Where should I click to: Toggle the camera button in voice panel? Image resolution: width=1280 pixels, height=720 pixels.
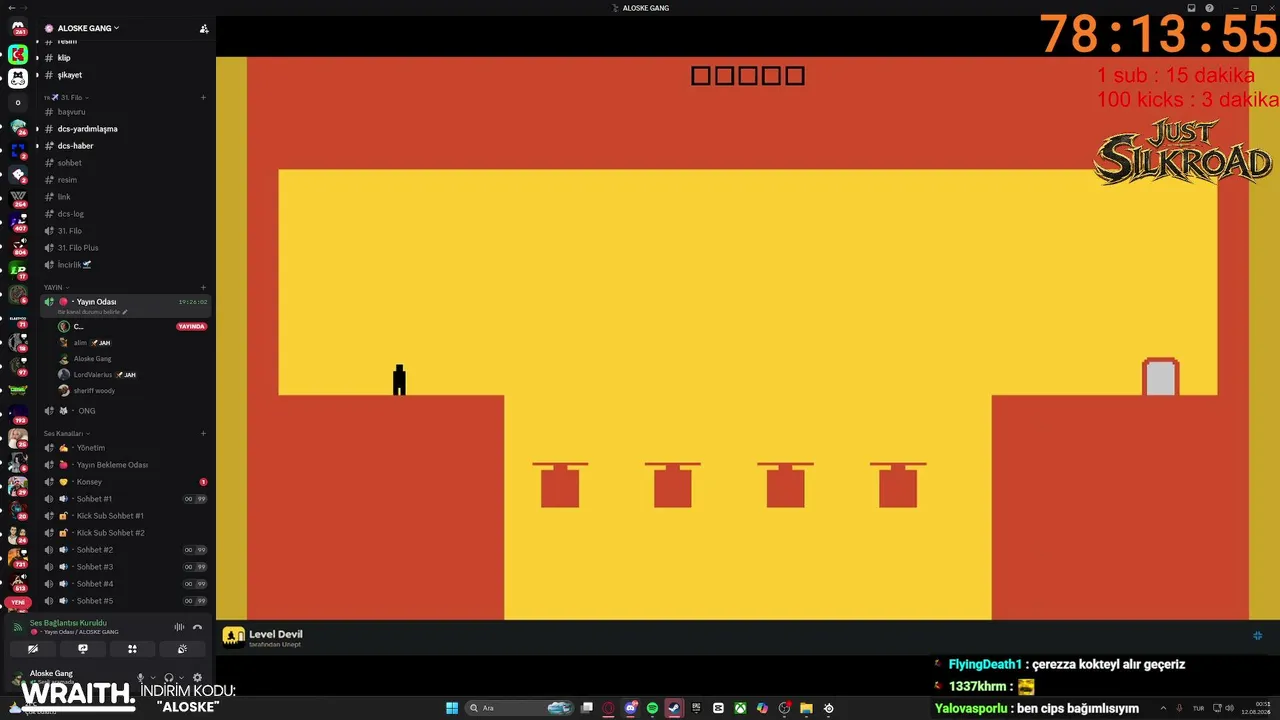pos(33,649)
